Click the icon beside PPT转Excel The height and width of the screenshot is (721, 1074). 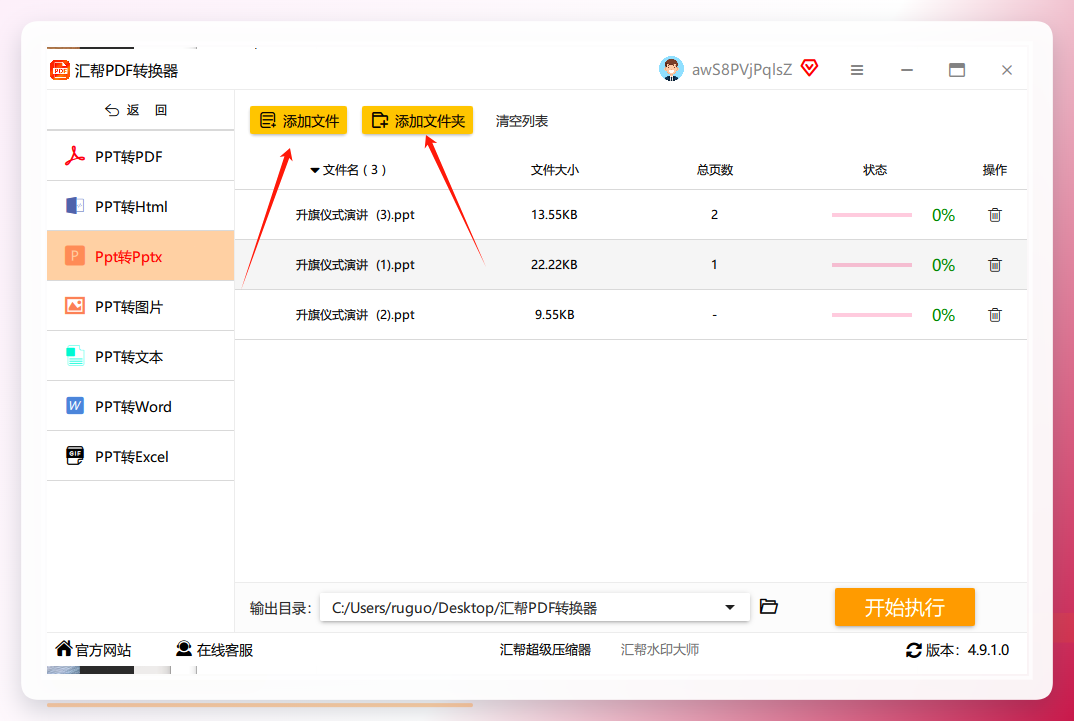click(75, 456)
